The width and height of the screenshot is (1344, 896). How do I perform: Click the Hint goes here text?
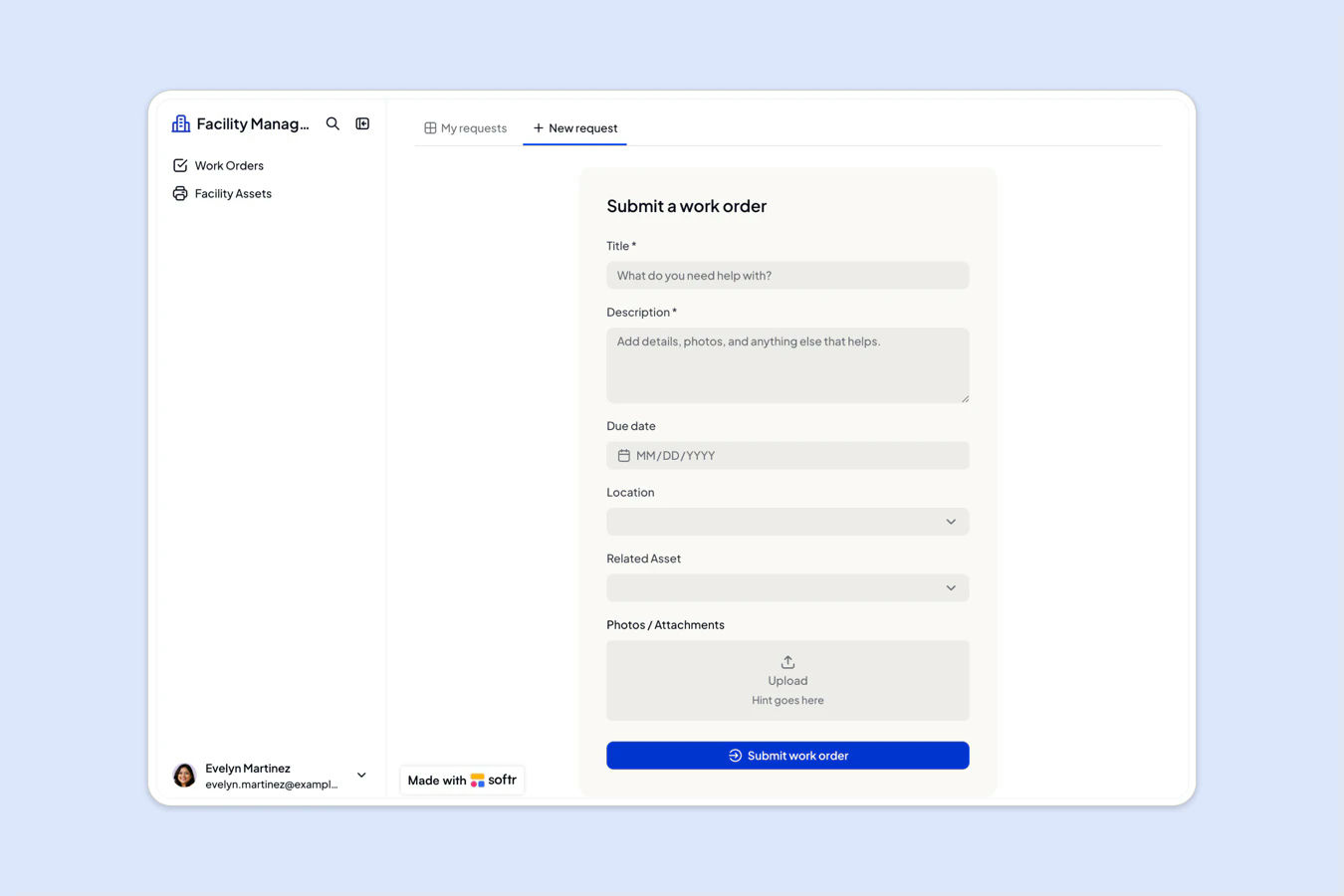[x=787, y=701]
